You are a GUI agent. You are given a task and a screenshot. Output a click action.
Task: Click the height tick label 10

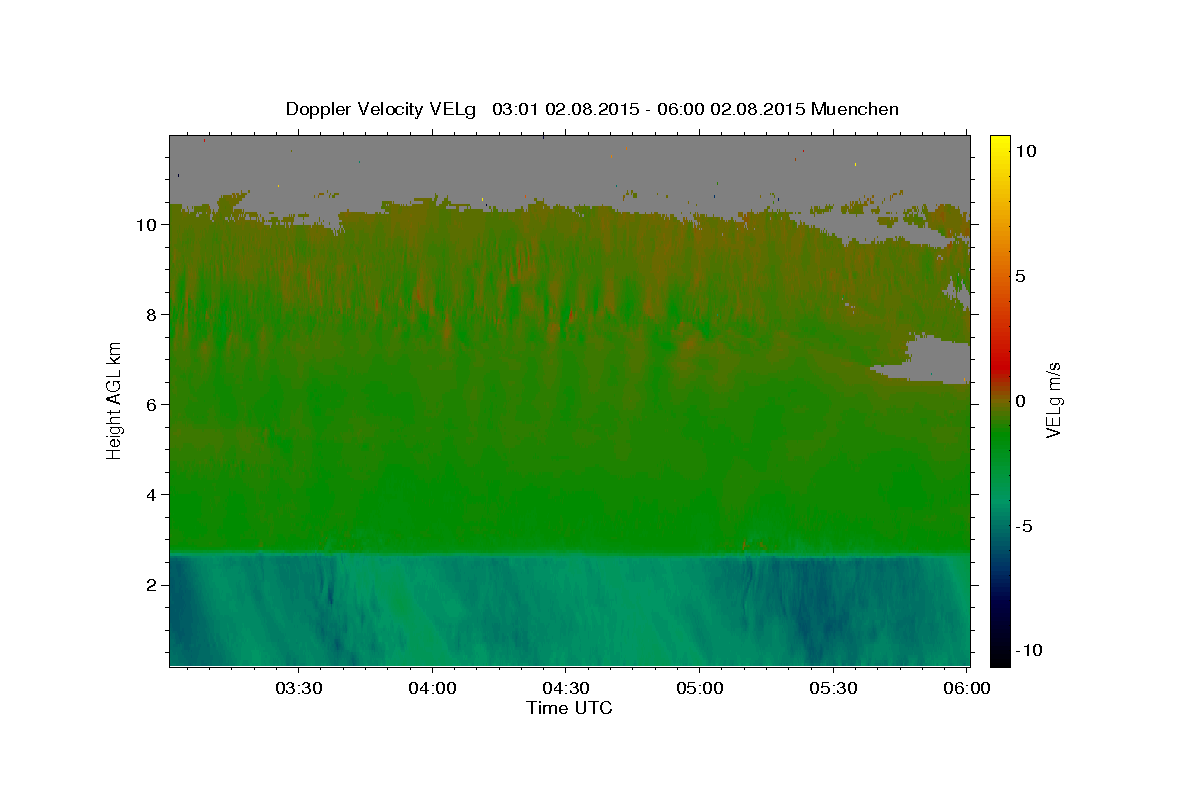pos(145,225)
